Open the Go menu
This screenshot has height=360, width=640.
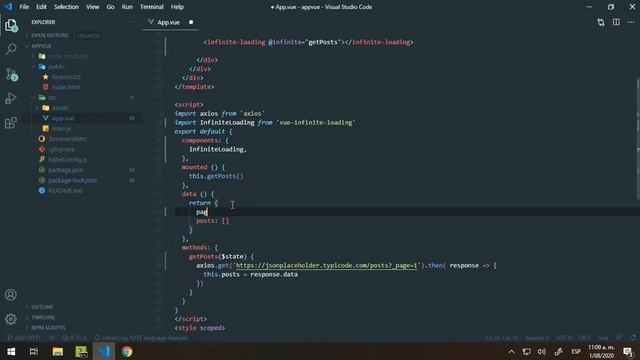[110, 7]
